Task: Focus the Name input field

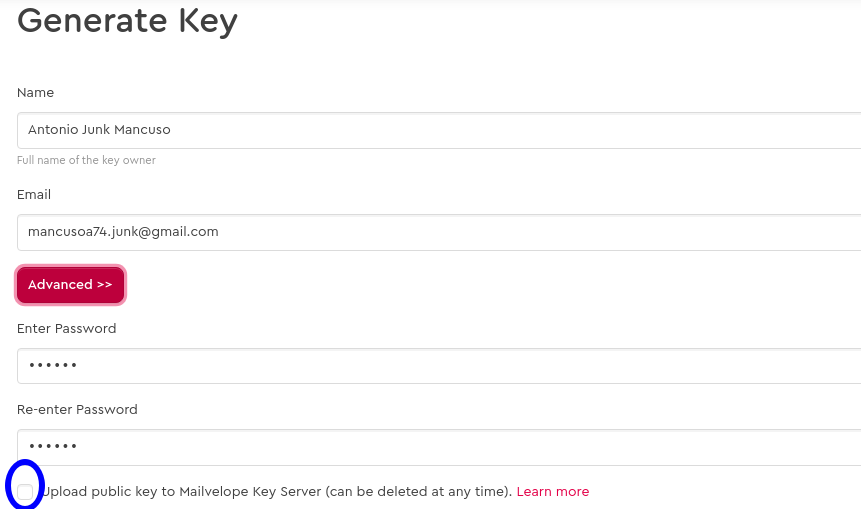Action: click(439, 130)
